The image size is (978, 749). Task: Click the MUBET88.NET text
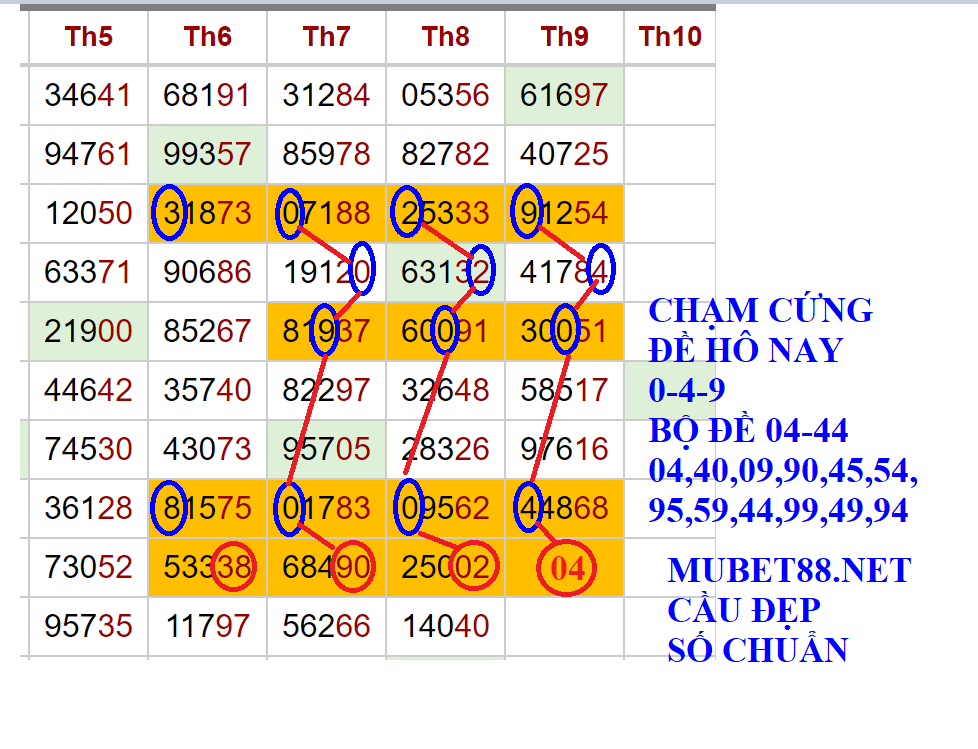788,571
